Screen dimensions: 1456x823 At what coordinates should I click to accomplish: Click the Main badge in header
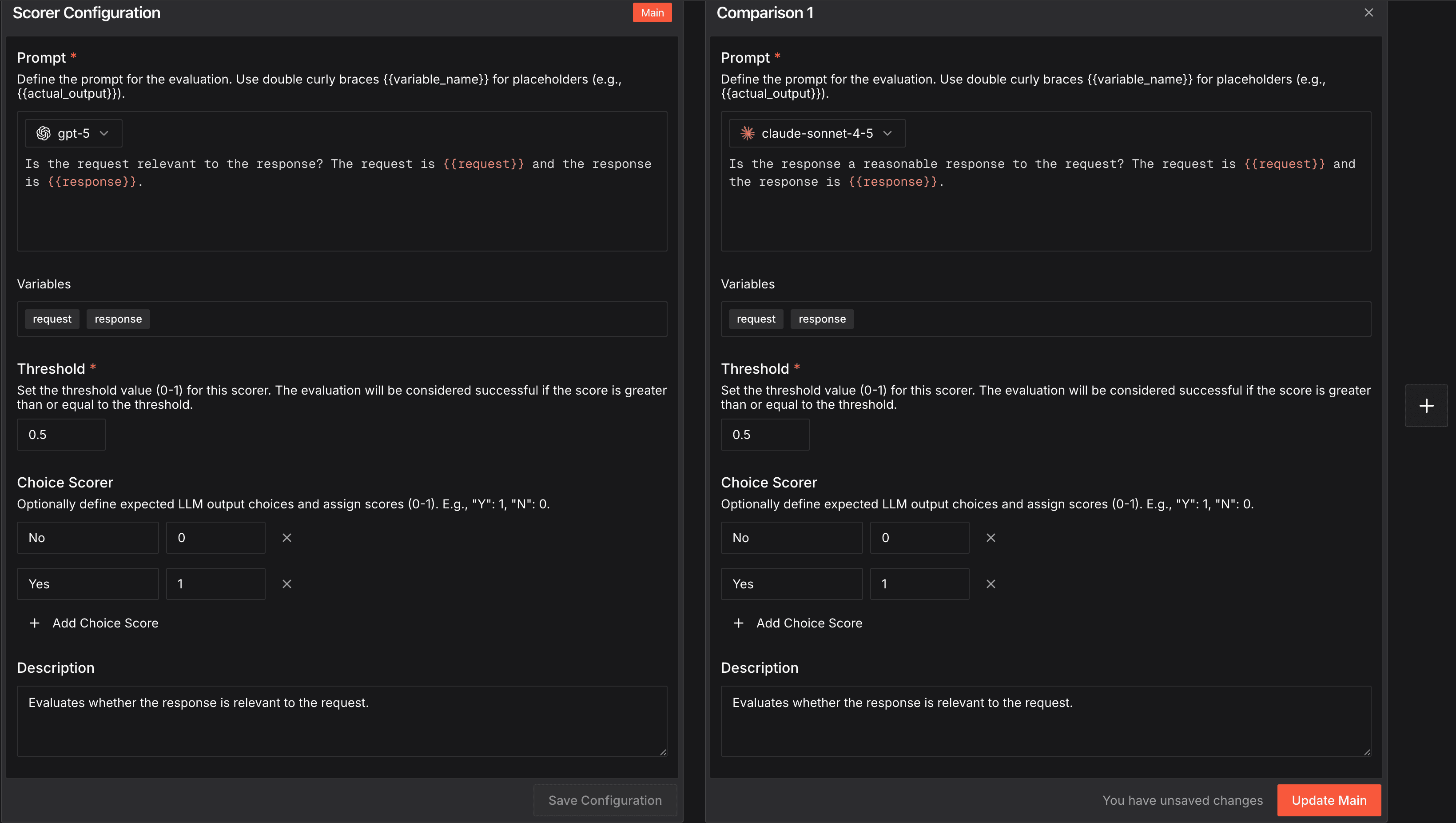point(652,12)
